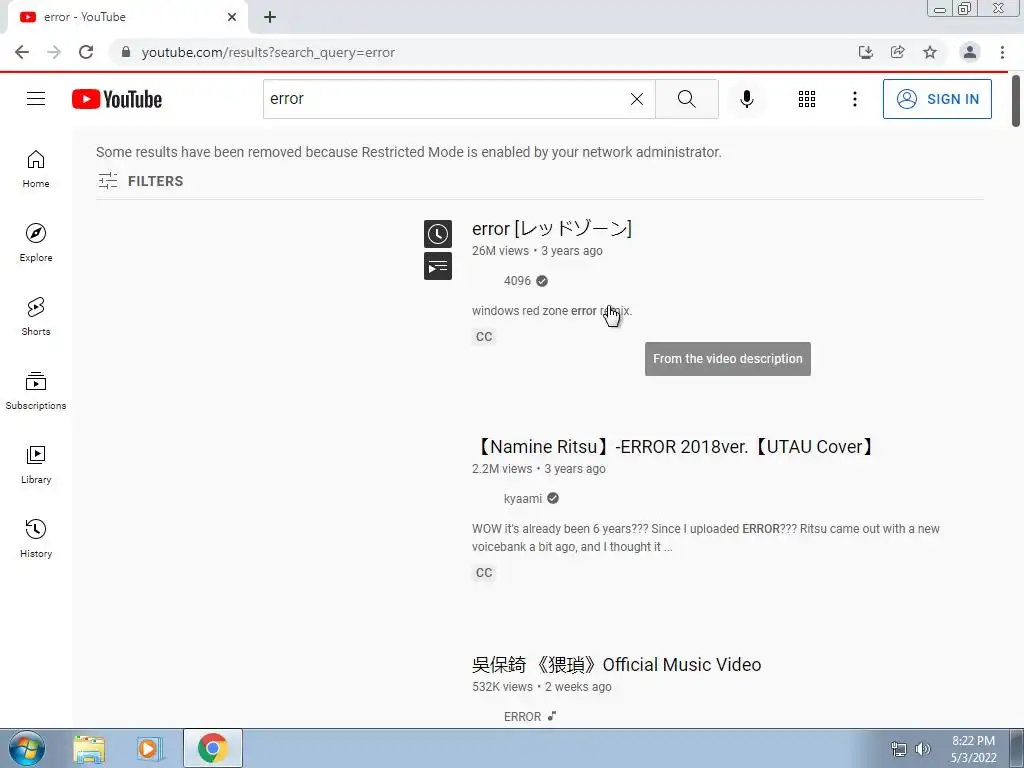Open the Namine Ritsu ERROR 2018ver video
Screen dimensions: 1024x768
[674, 447]
